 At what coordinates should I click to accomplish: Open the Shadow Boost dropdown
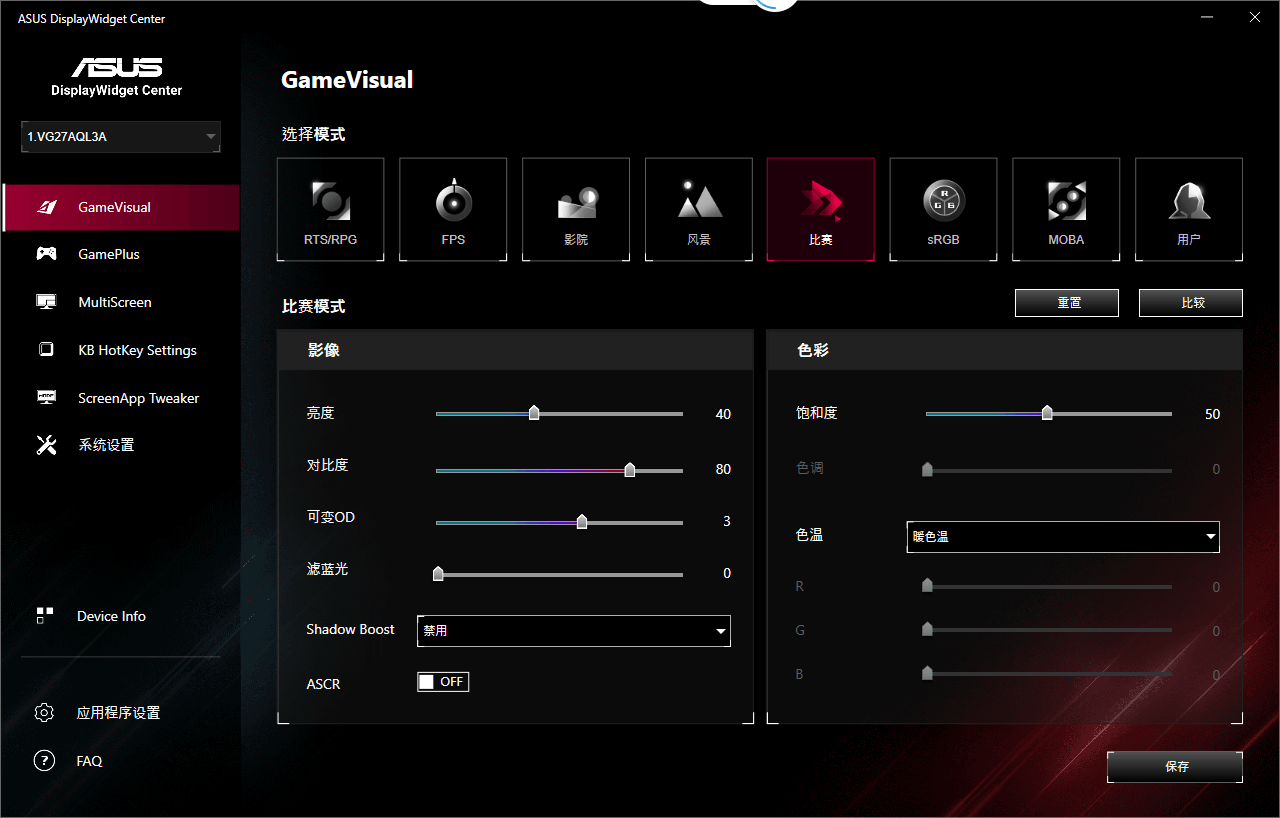pos(573,631)
